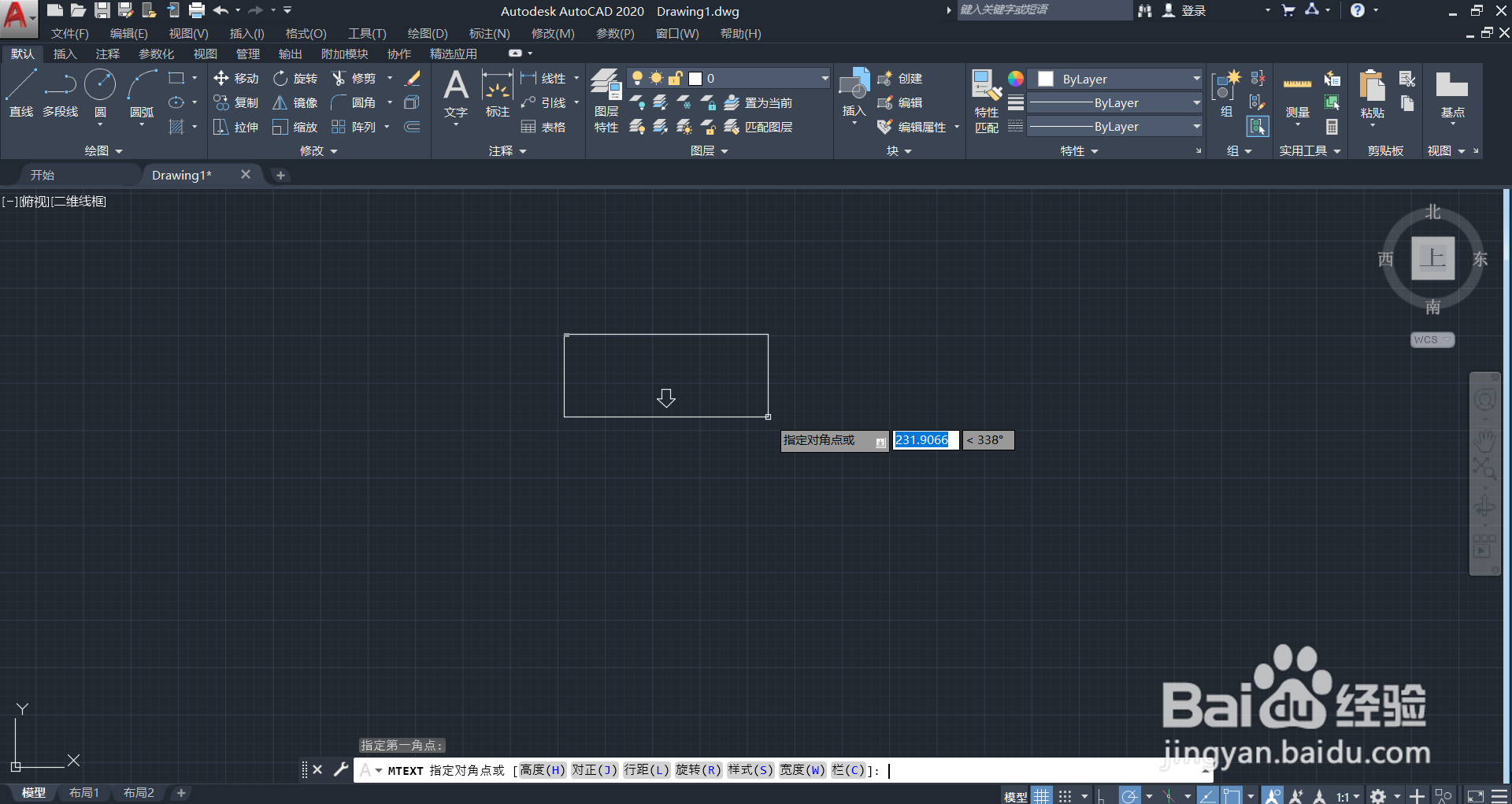
Task: Expand the 图层 (Layers) panel
Action: tap(710, 150)
